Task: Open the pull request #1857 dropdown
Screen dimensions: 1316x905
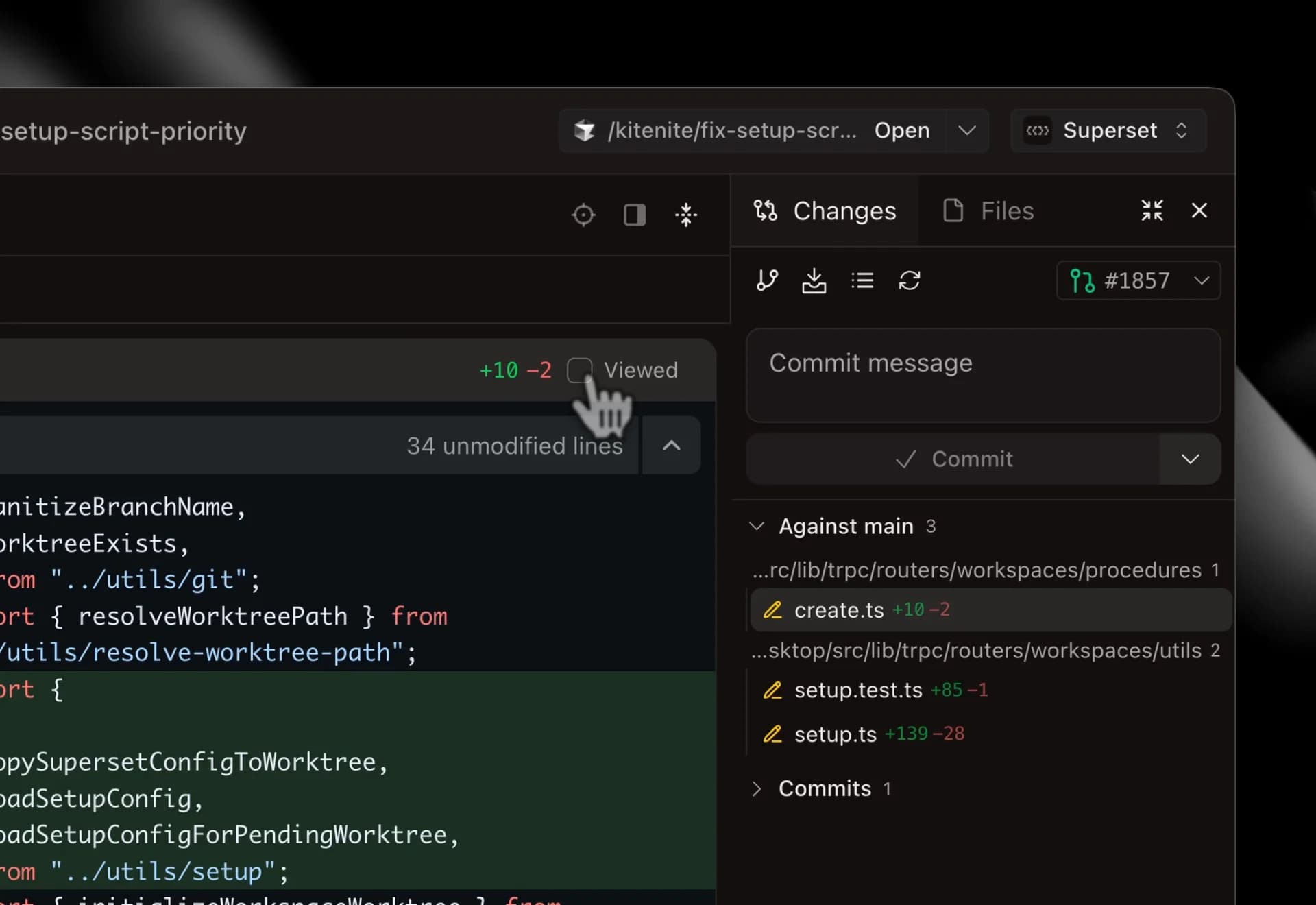Action: click(x=1138, y=280)
